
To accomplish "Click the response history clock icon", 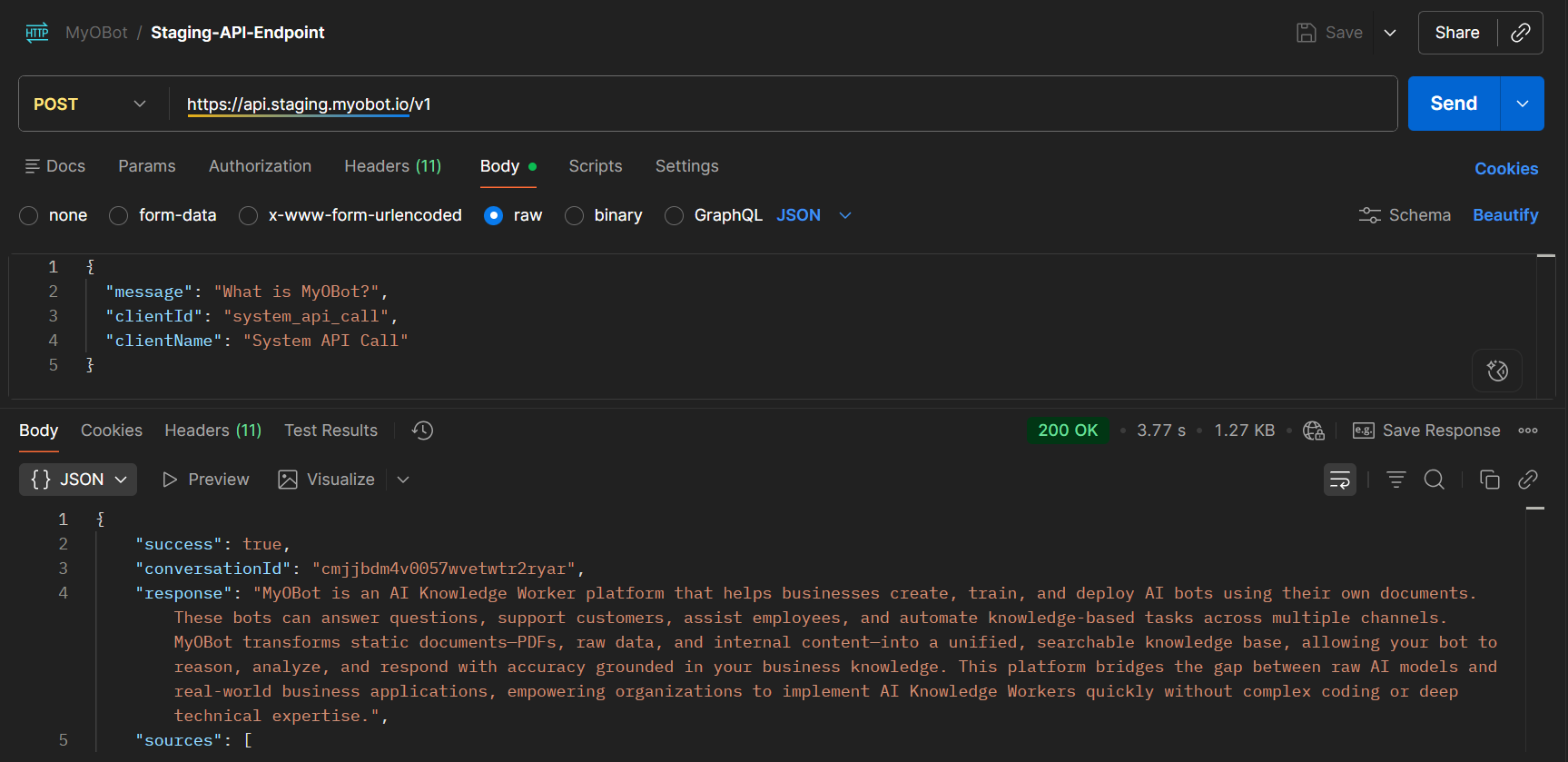I will point(422,430).
